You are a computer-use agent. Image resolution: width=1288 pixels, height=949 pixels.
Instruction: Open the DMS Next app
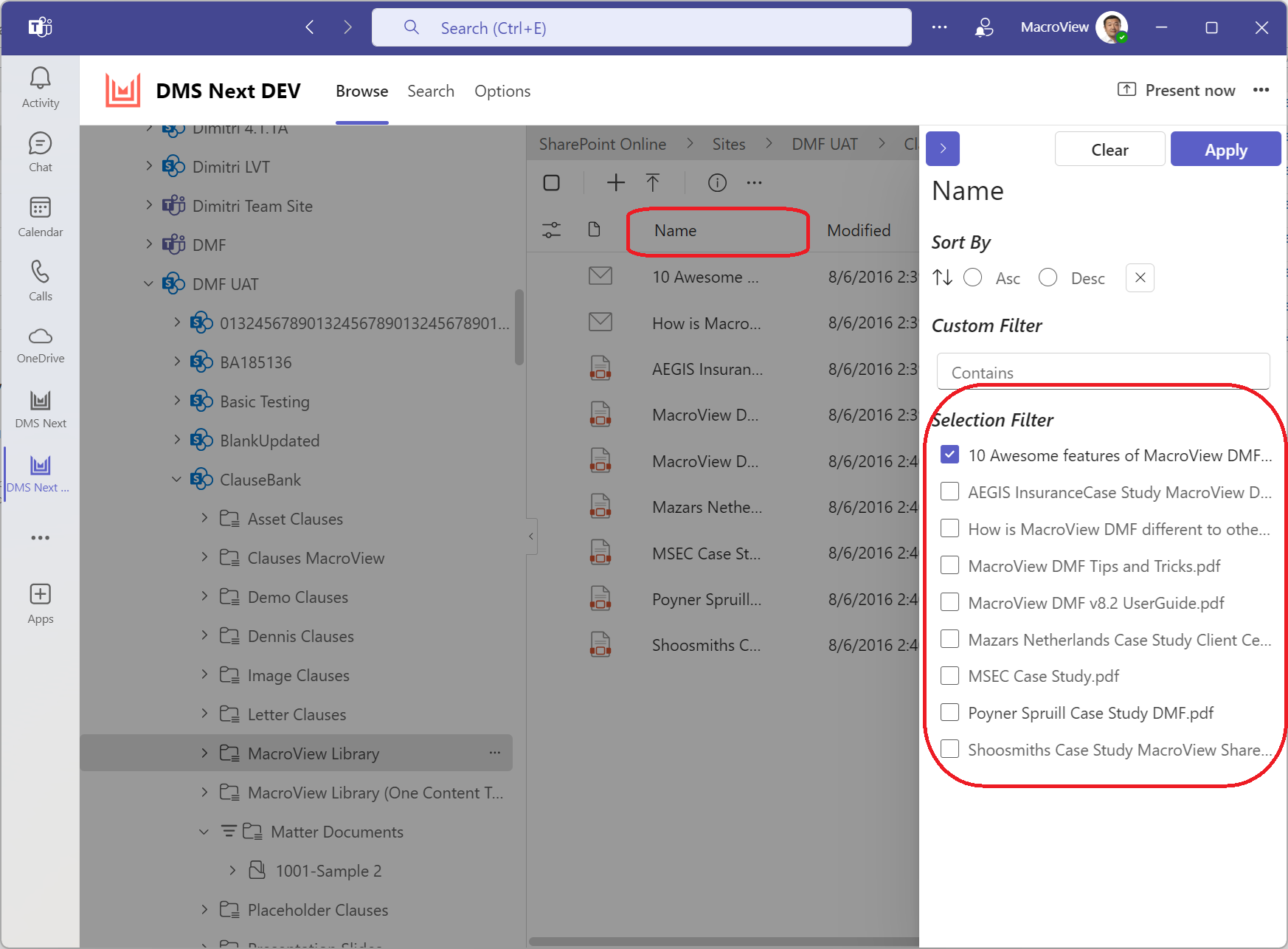tap(41, 410)
